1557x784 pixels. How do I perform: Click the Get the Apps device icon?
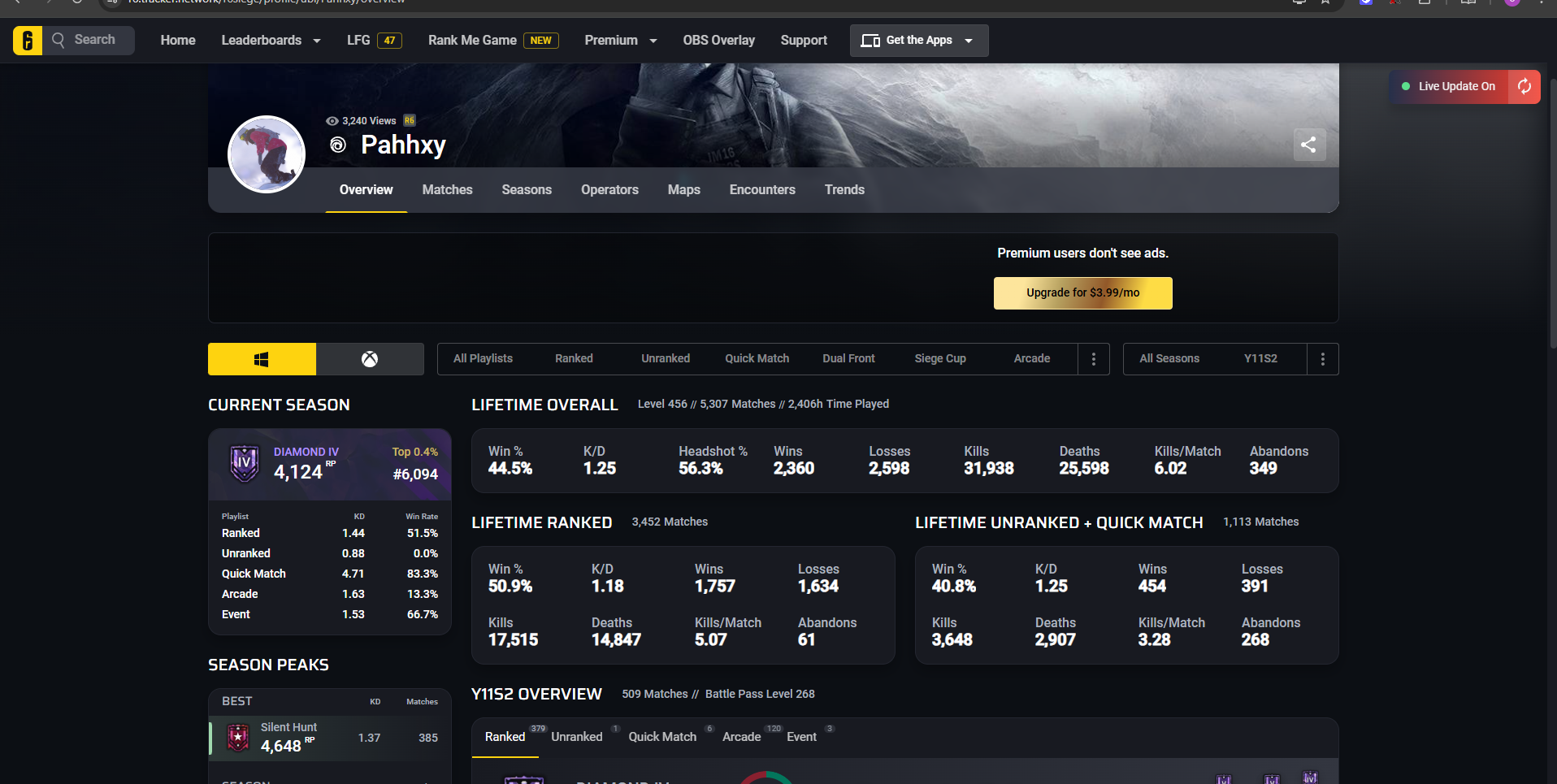click(x=870, y=41)
